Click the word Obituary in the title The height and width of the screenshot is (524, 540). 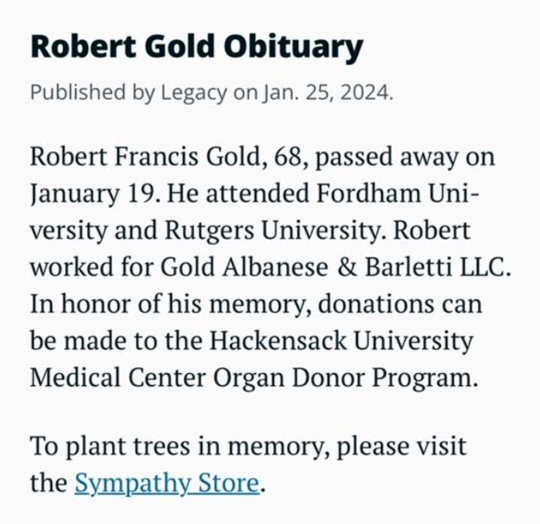[294, 48]
